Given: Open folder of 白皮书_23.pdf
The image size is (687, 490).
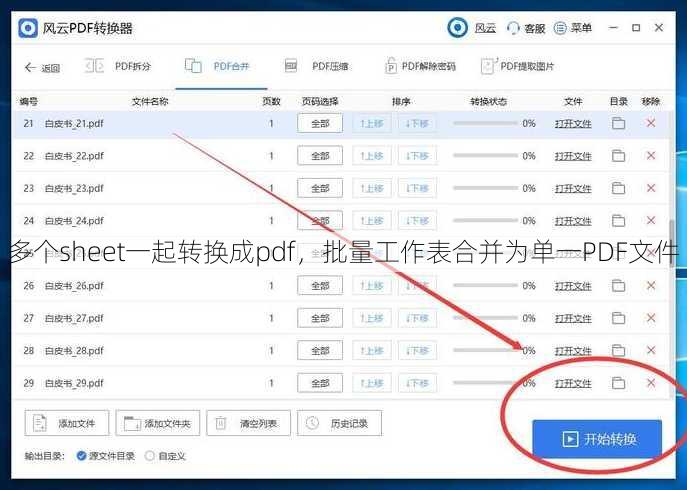Looking at the screenshot, I should click(x=618, y=188).
